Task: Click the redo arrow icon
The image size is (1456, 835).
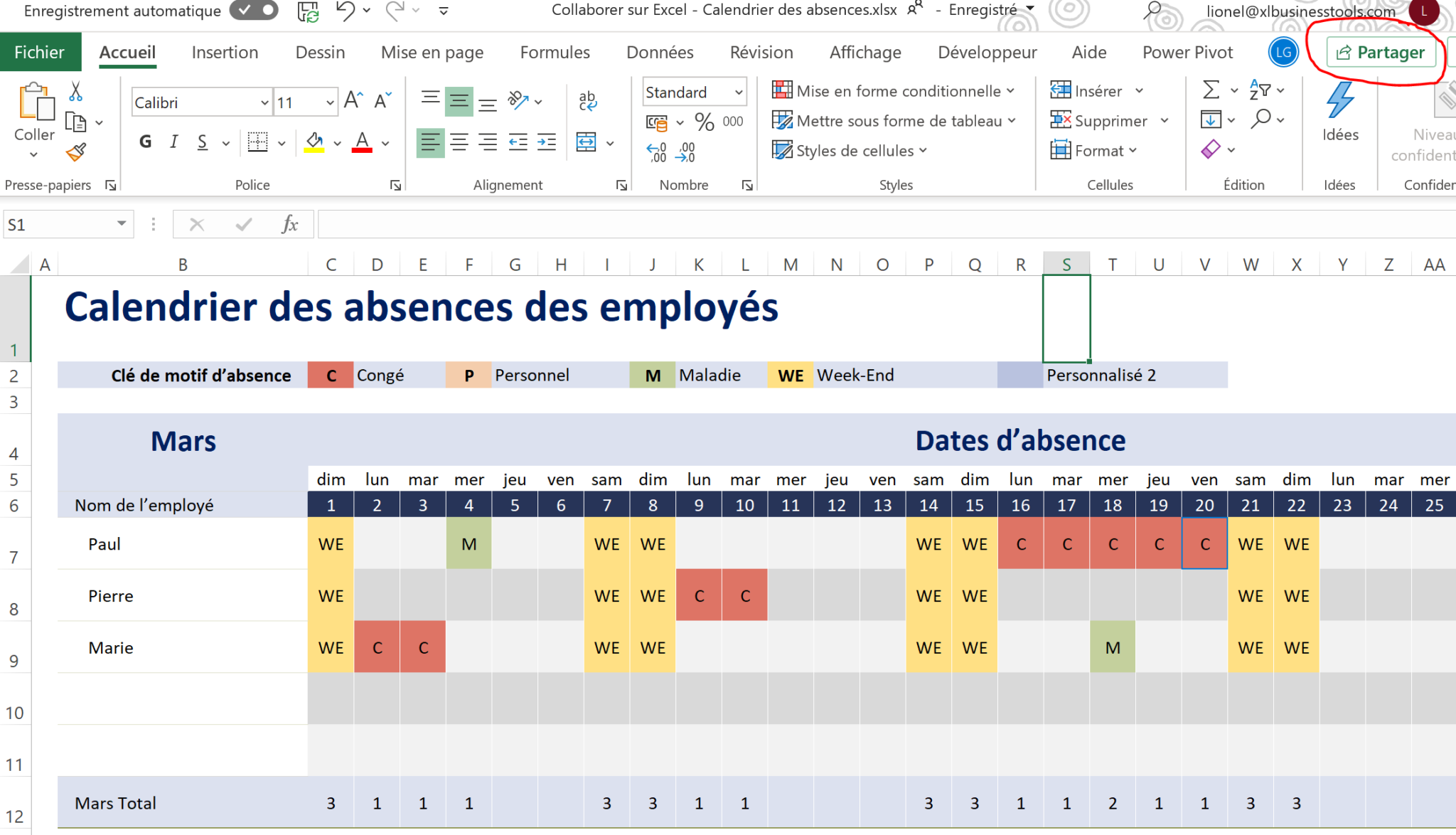Action: 395,11
